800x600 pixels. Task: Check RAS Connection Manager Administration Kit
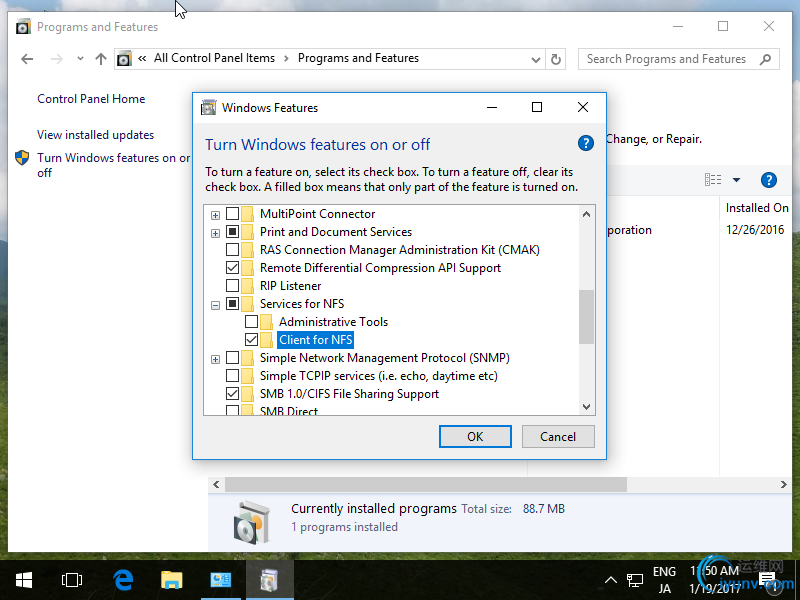[x=232, y=249]
